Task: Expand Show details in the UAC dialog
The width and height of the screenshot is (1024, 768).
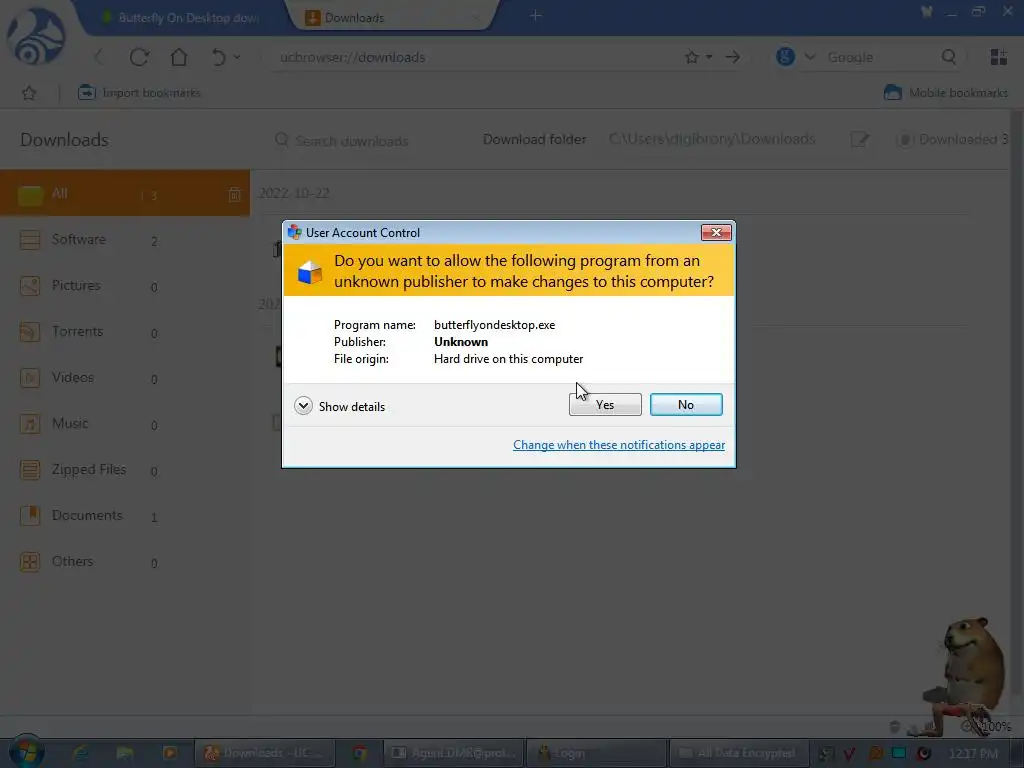Action: [x=340, y=406]
